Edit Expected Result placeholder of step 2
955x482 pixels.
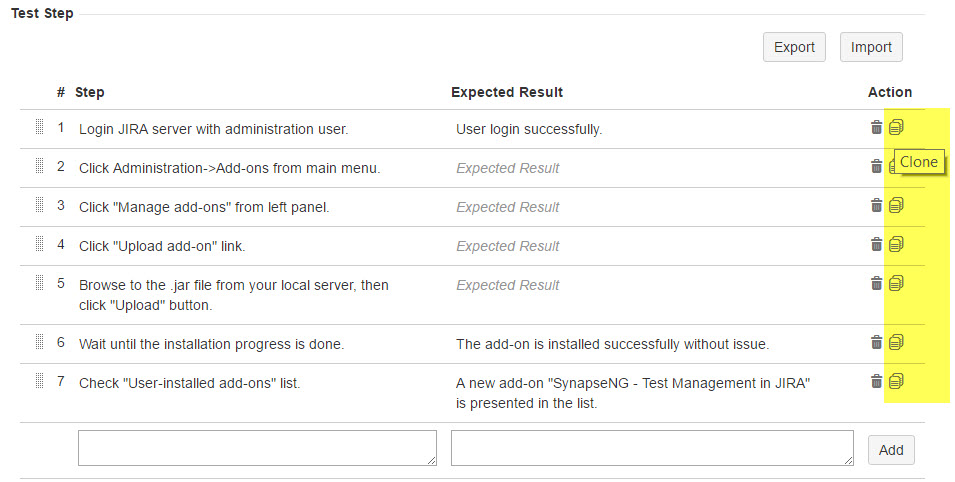point(507,168)
